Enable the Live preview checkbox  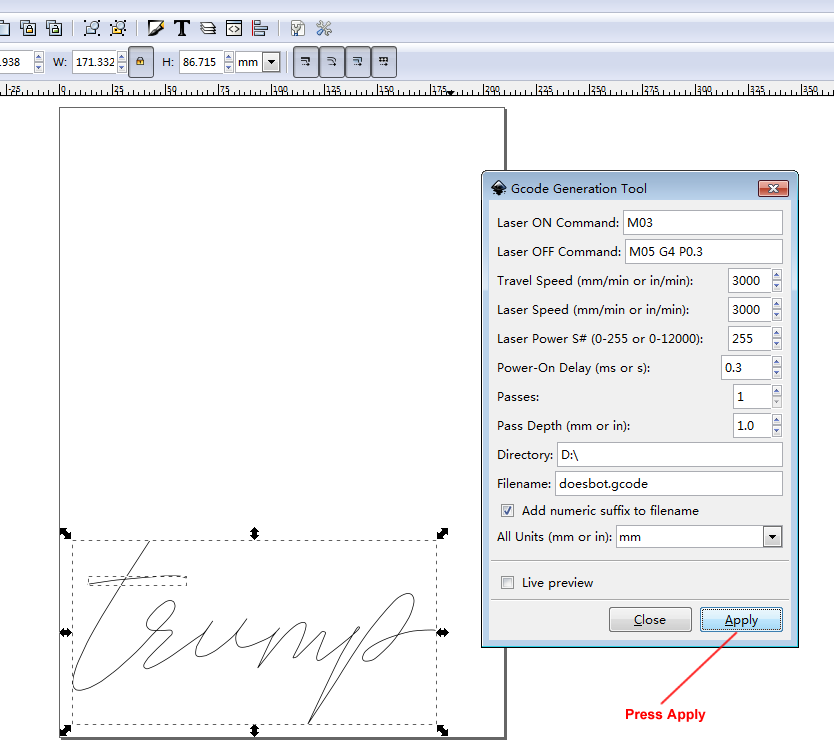[508, 583]
